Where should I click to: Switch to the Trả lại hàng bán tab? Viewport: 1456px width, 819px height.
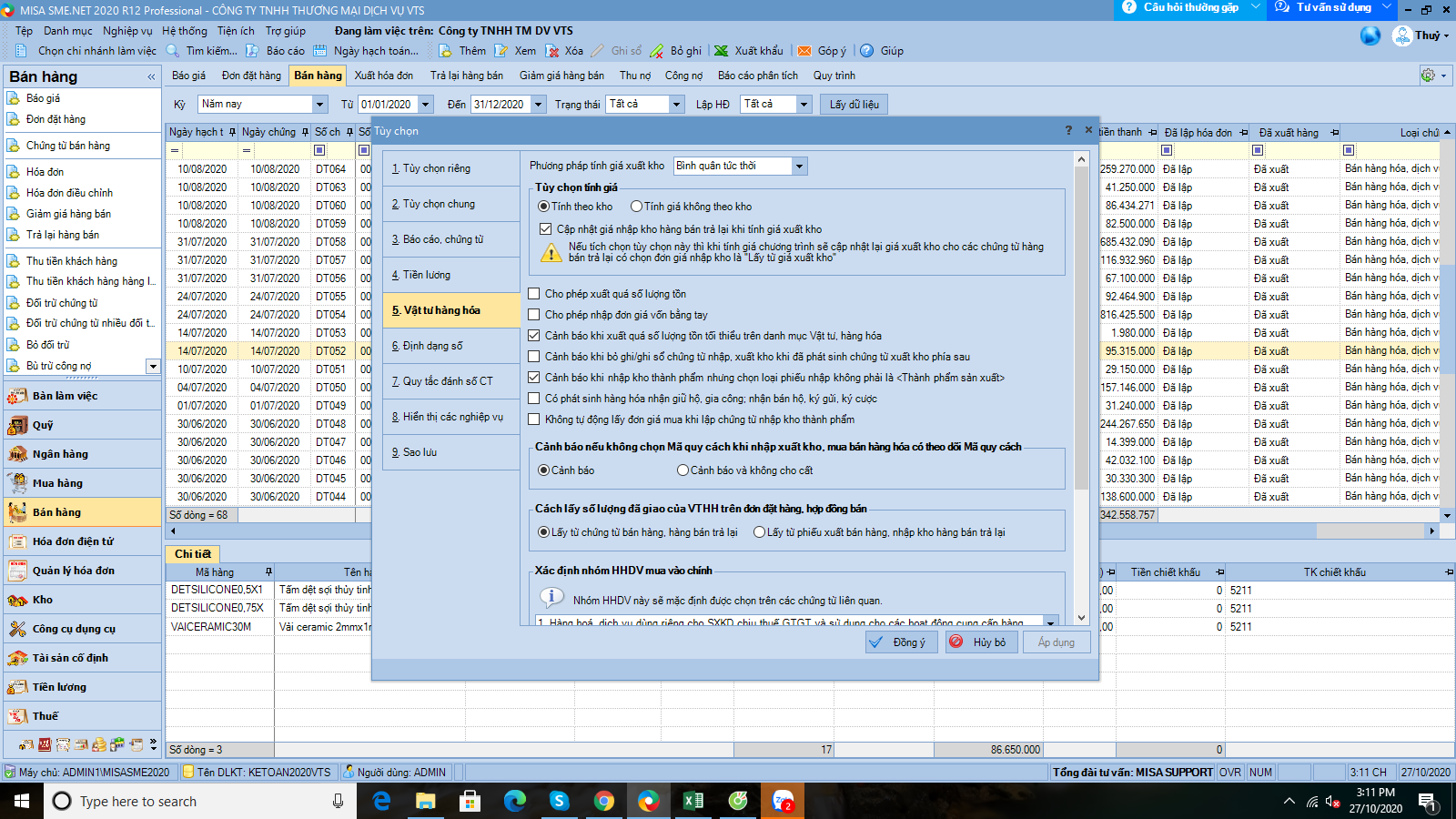(466, 76)
